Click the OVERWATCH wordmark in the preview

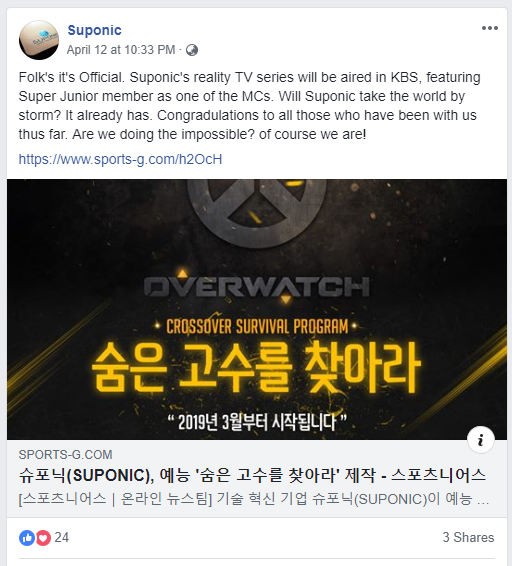click(x=257, y=287)
